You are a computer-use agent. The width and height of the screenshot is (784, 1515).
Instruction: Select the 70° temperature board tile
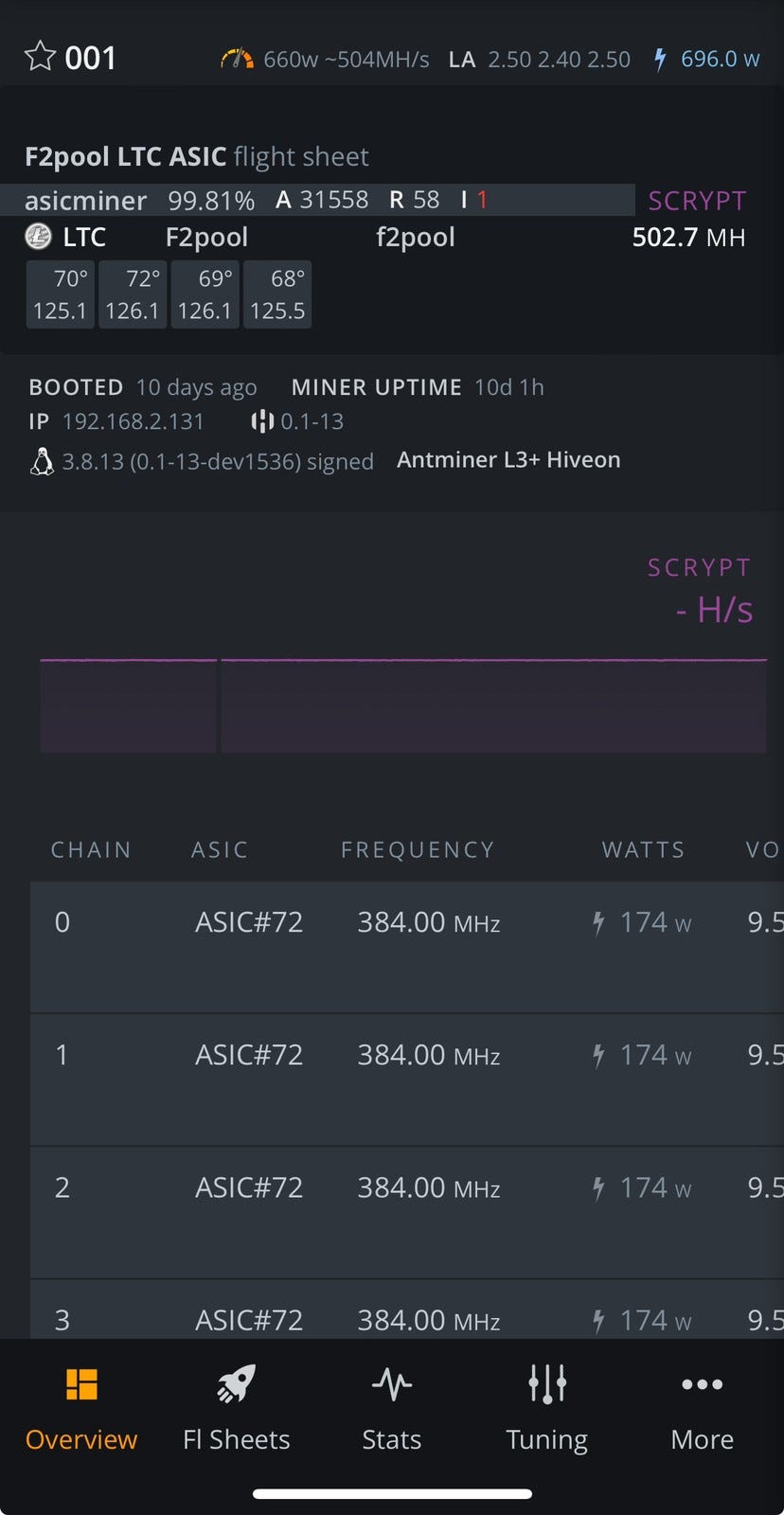tap(60, 294)
